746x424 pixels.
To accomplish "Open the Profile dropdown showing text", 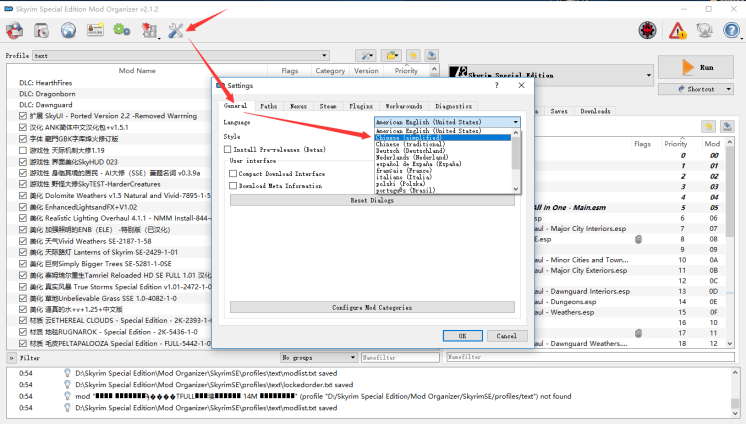I will pyautogui.click(x=181, y=56).
